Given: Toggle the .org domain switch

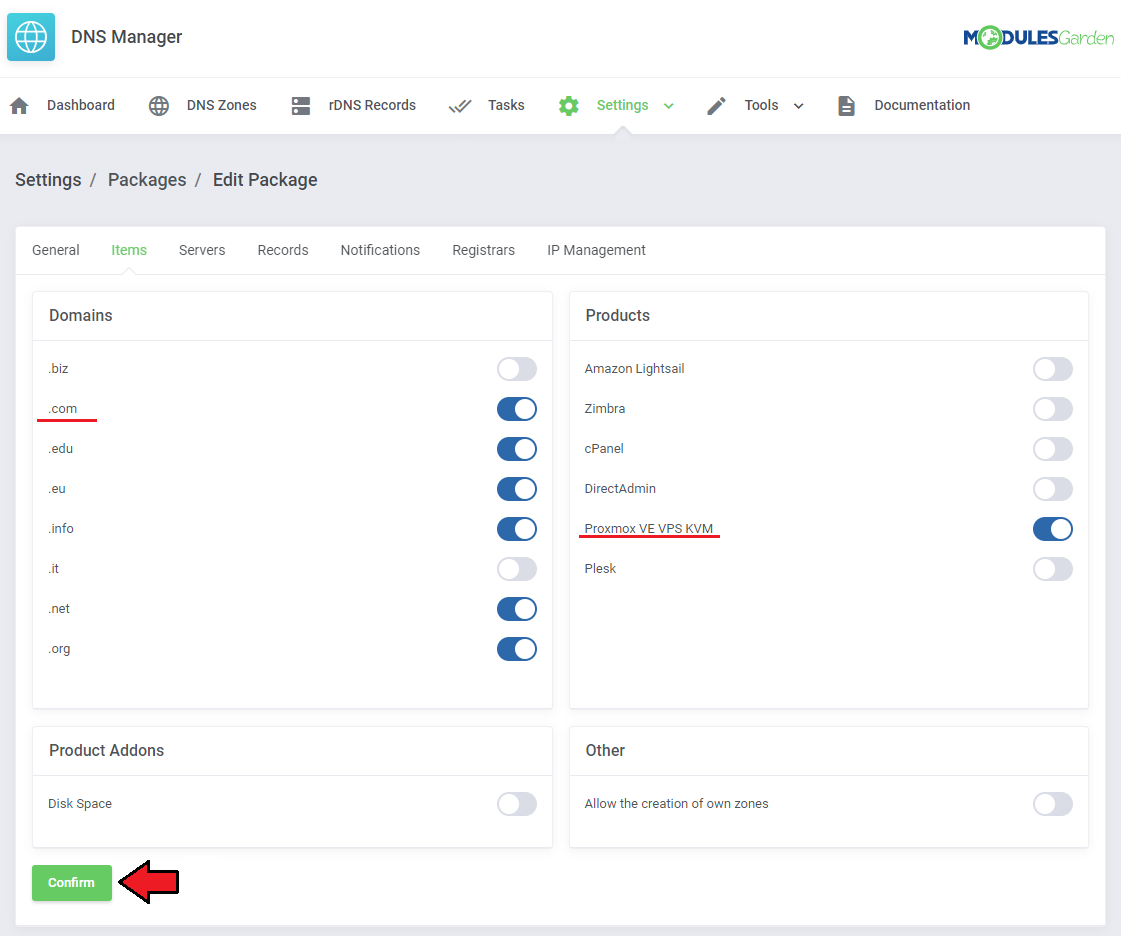Looking at the screenshot, I should (x=517, y=649).
